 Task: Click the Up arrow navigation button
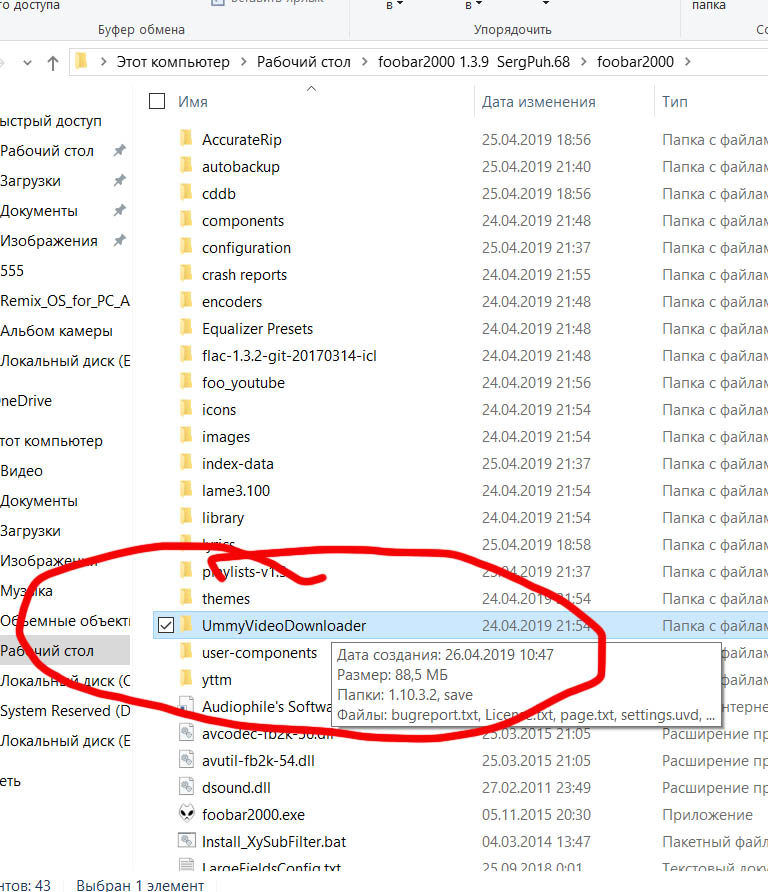[53, 63]
